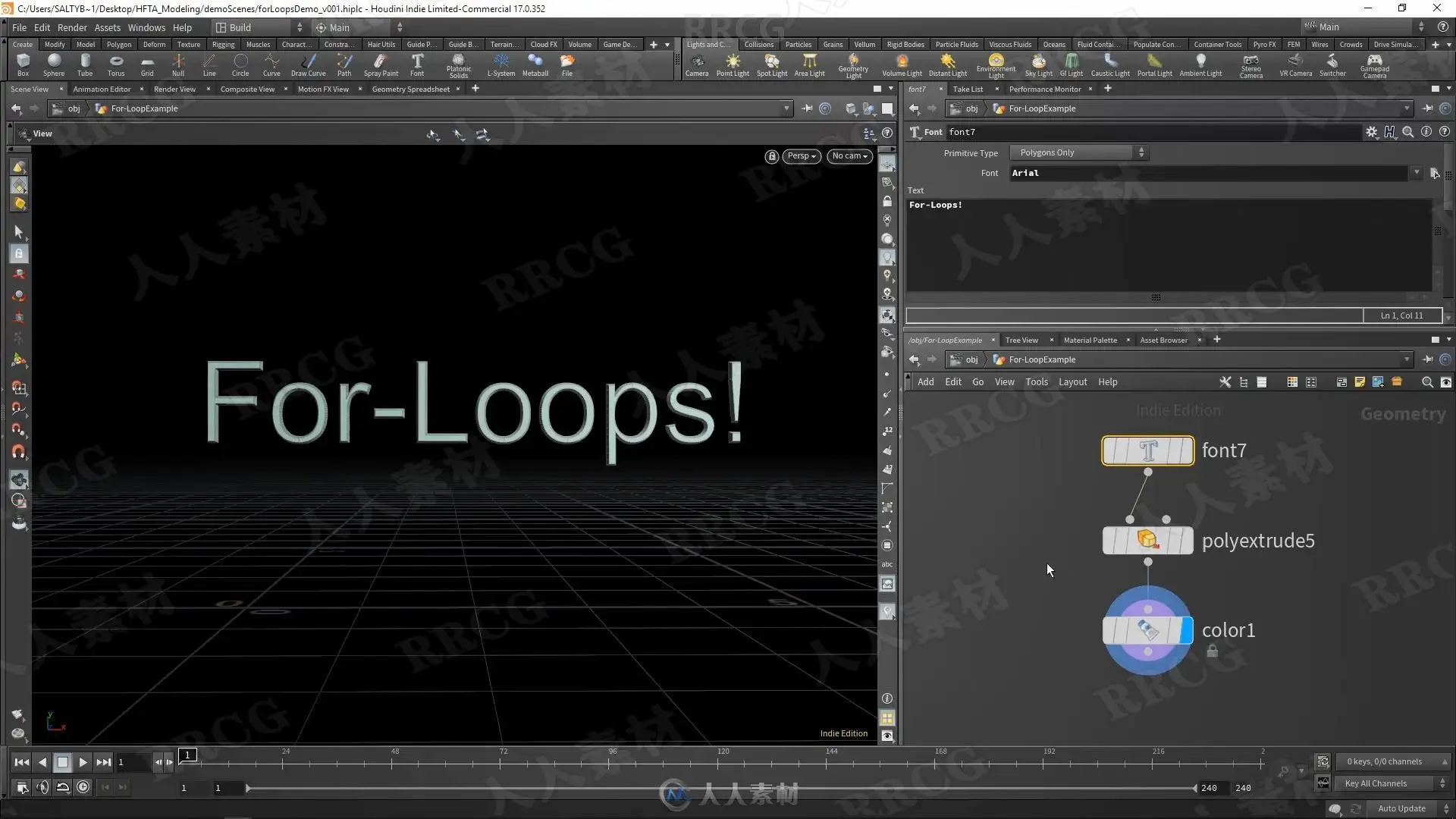Switch to the Geometry Spreadsheet tab
This screenshot has width=1456, height=819.
pos(410,89)
